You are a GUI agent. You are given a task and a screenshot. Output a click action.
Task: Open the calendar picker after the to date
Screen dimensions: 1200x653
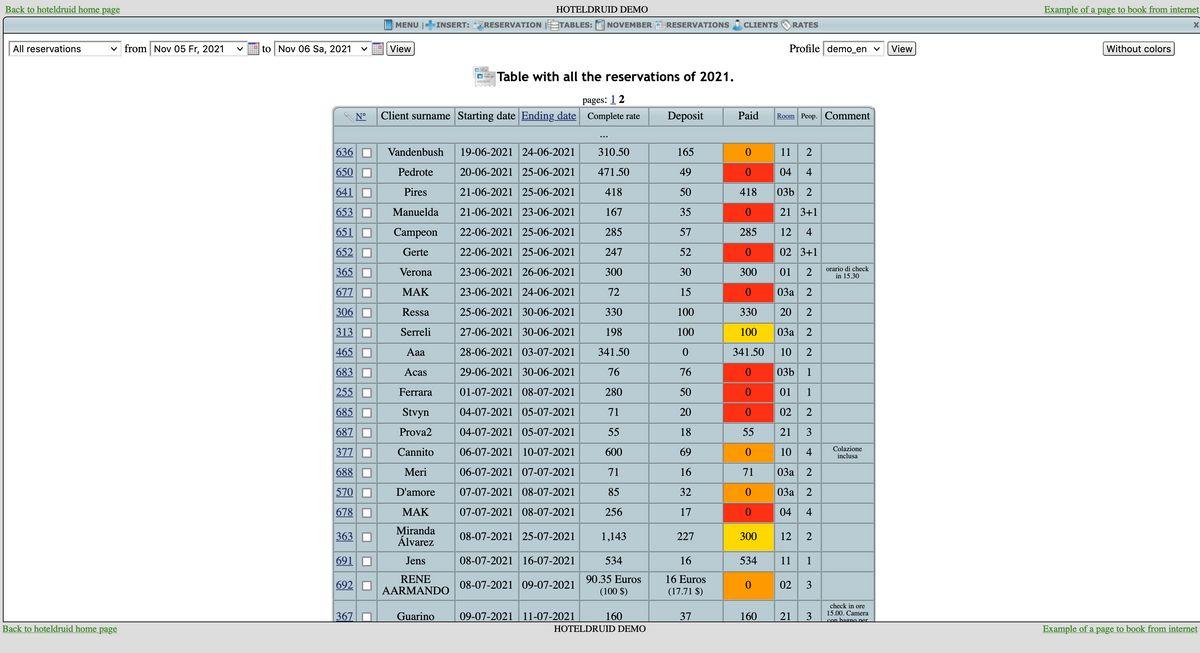[x=378, y=48]
